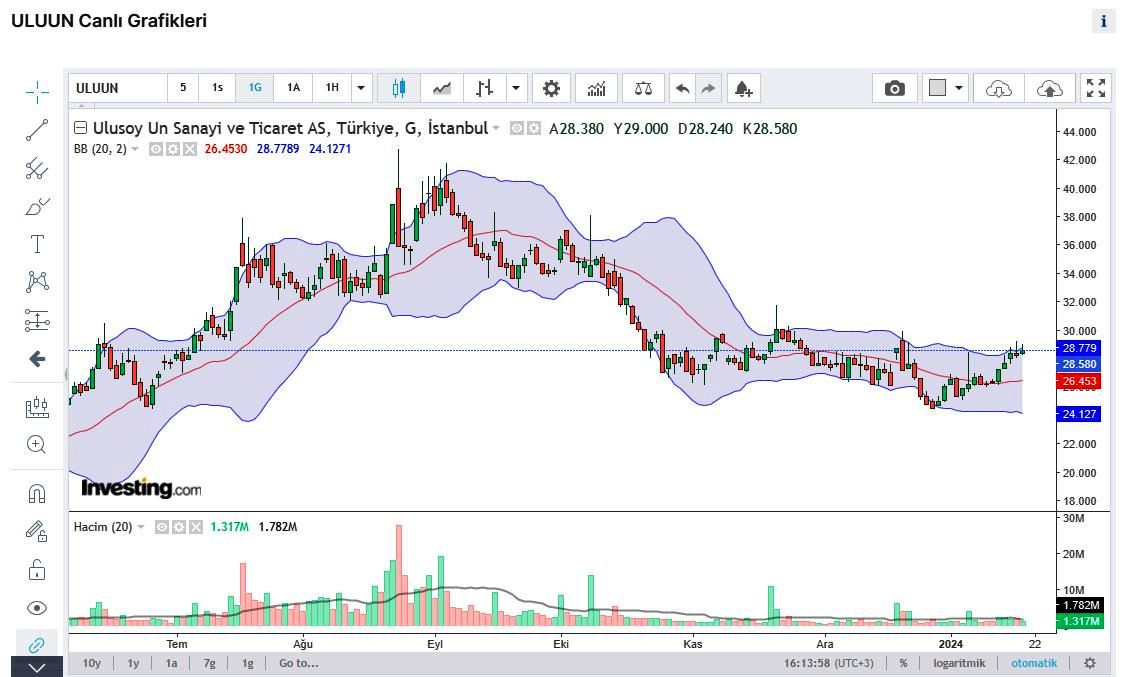Open main series format settings
The image size is (1126, 677).
(534, 129)
